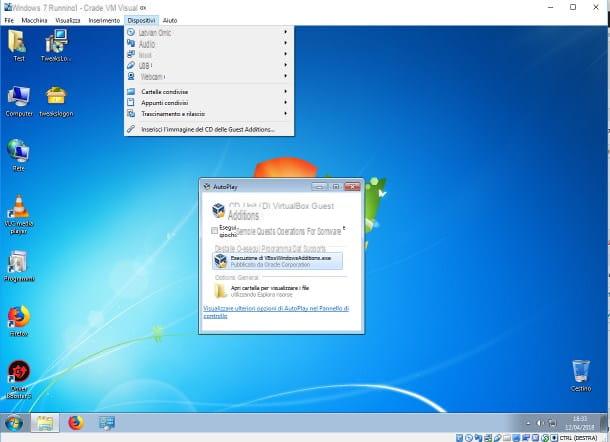Viewport: 610px width, 442px height.
Task: Select the Firefox desktop shortcut
Action: coord(18,321)
